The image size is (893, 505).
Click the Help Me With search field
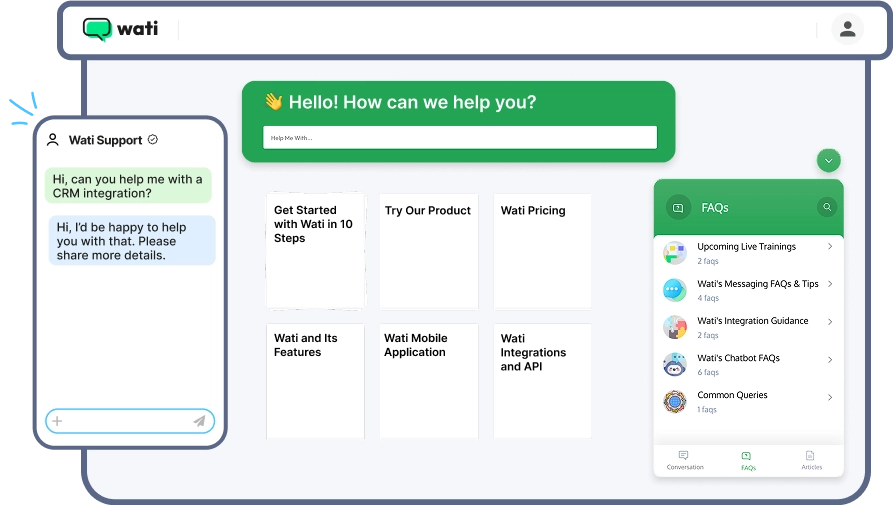[460, 138]
